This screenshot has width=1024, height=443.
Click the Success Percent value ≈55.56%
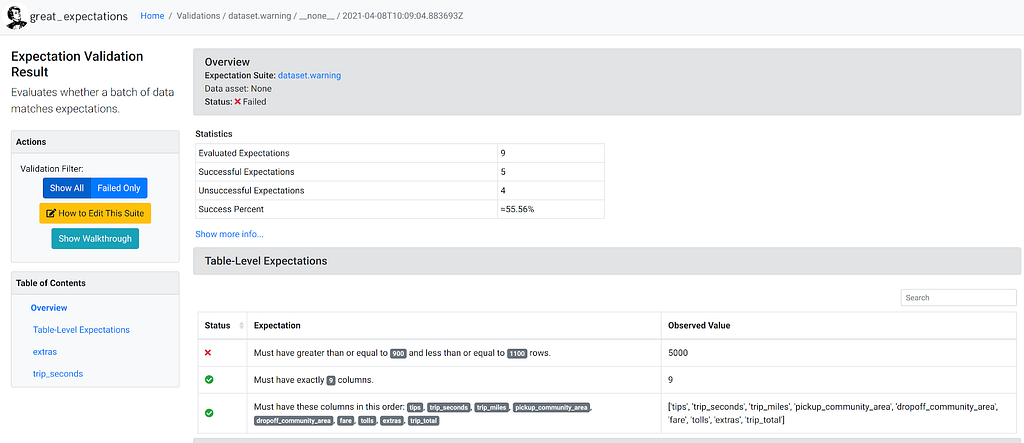(515, 209)
